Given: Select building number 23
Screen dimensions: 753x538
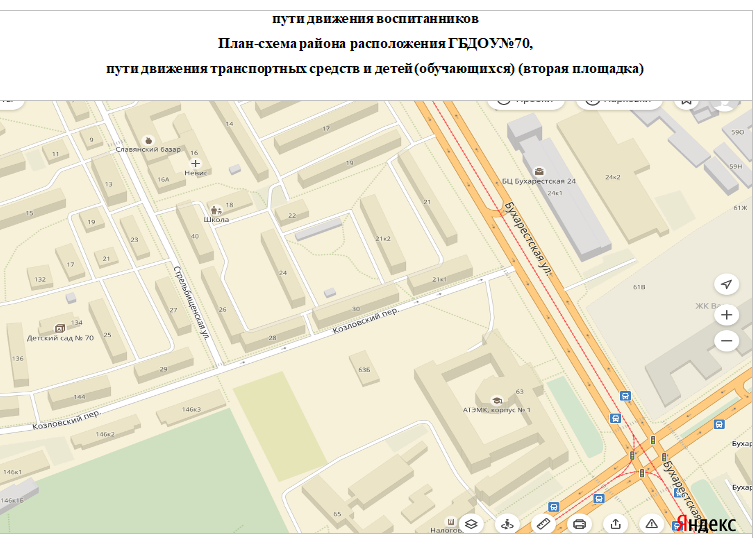Looking at the screenshot, I should point(134,239).
